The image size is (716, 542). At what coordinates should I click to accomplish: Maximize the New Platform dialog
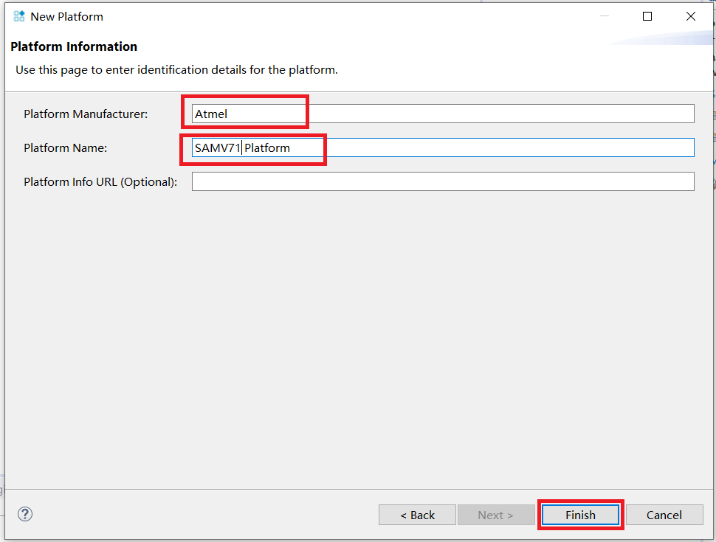pos(647,16)
